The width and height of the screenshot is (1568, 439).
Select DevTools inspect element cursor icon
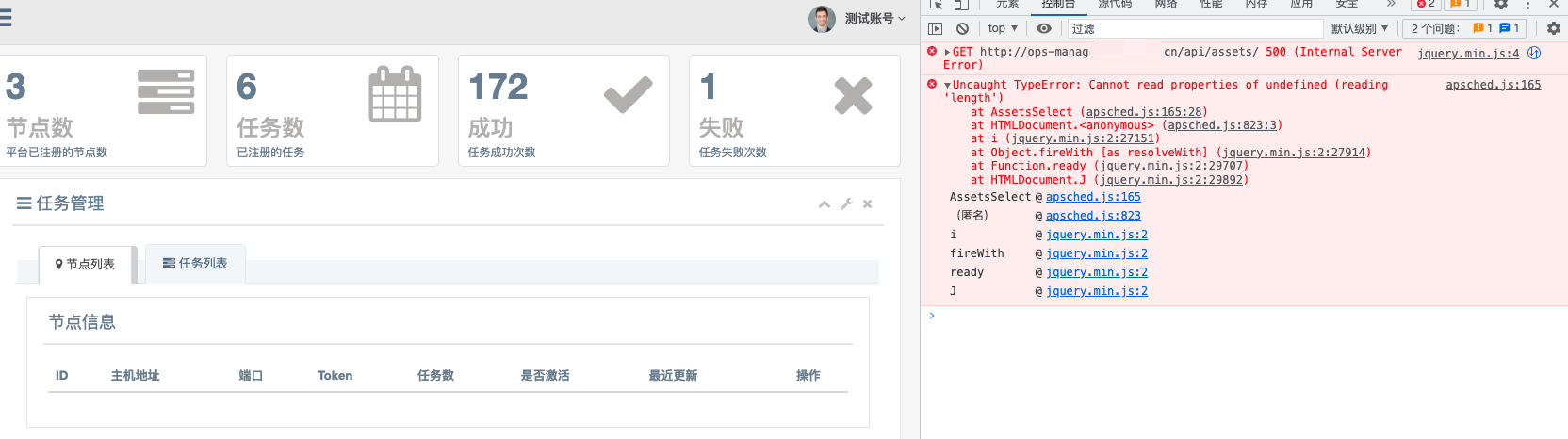936,4
